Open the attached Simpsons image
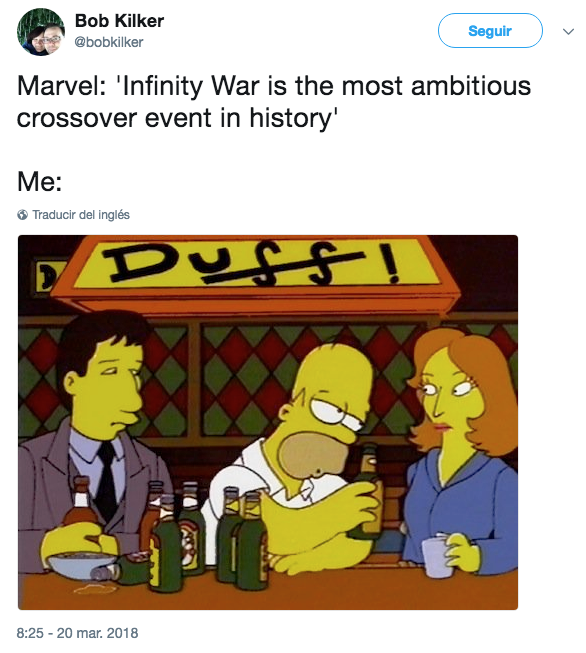Screen dimensions: 586x653 pyautogui.click(x=268, y=422)
